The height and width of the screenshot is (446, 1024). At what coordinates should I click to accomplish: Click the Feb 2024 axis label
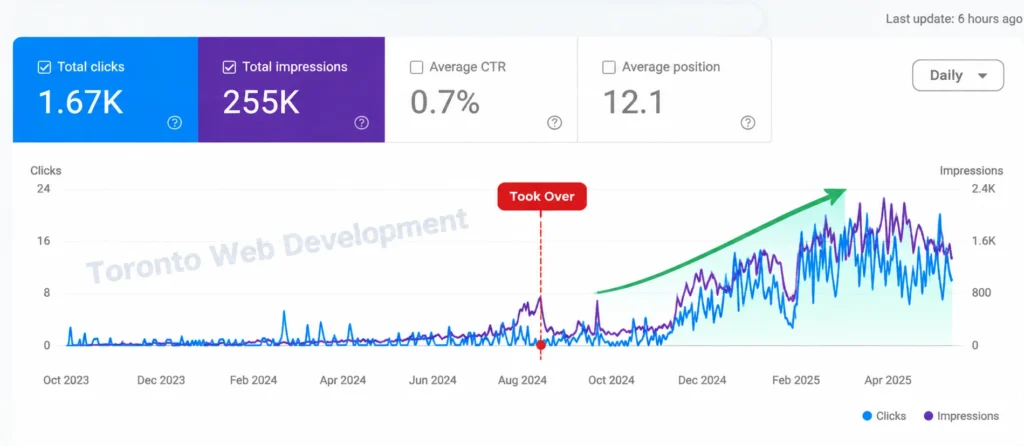253,380
